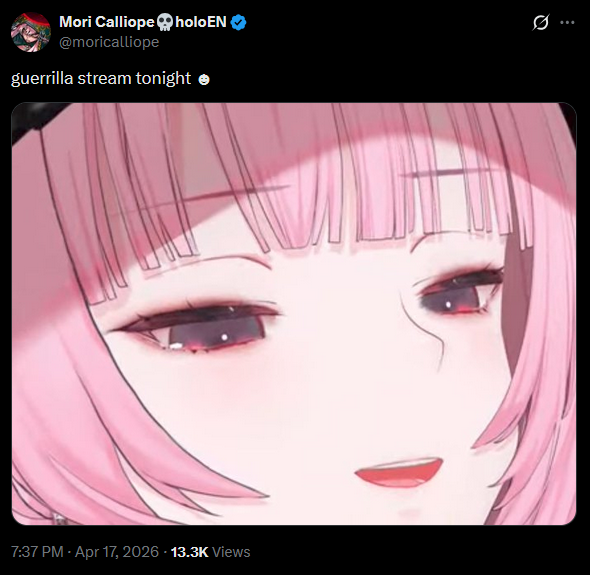Click the character's larger eye on the left

tap(198, 327)
